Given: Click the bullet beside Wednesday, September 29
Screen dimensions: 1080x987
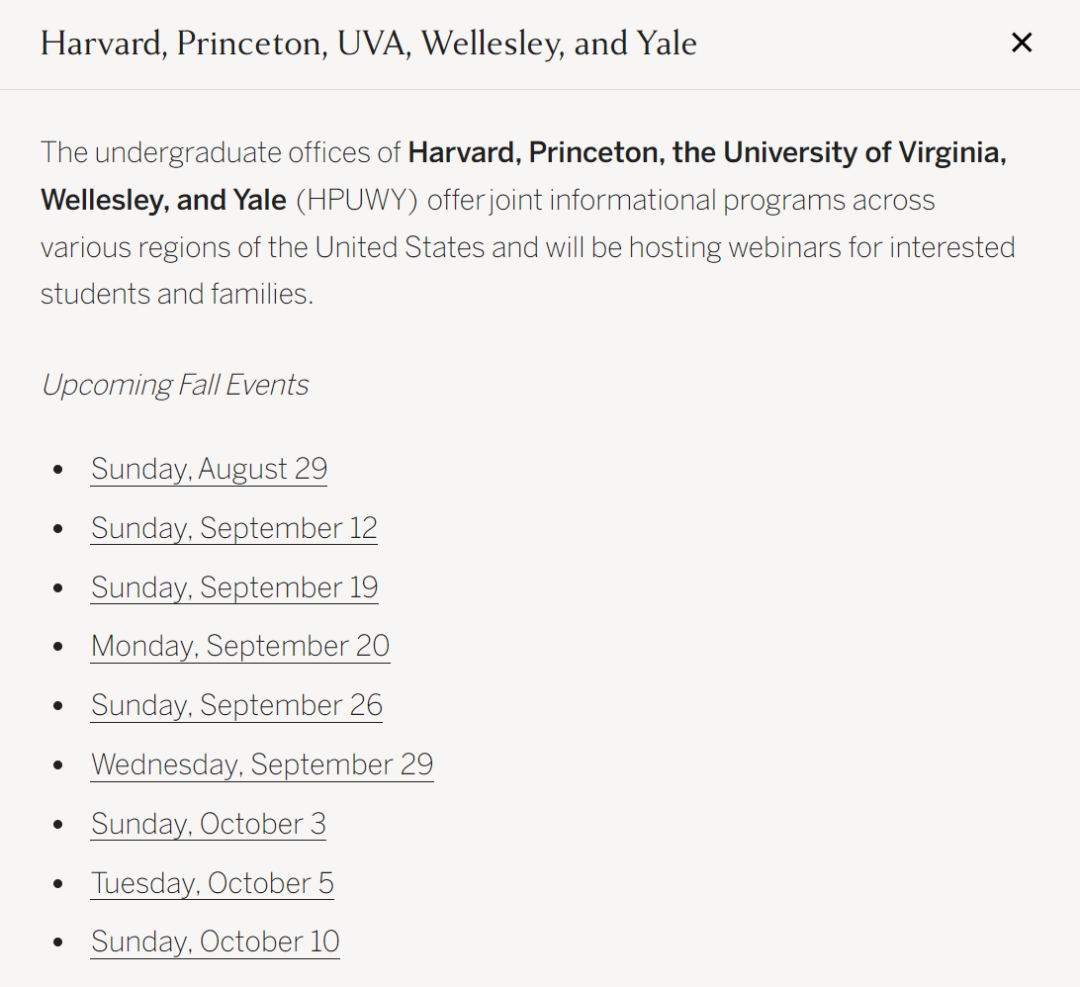Looking at the screenshot, I should point(58,765).
